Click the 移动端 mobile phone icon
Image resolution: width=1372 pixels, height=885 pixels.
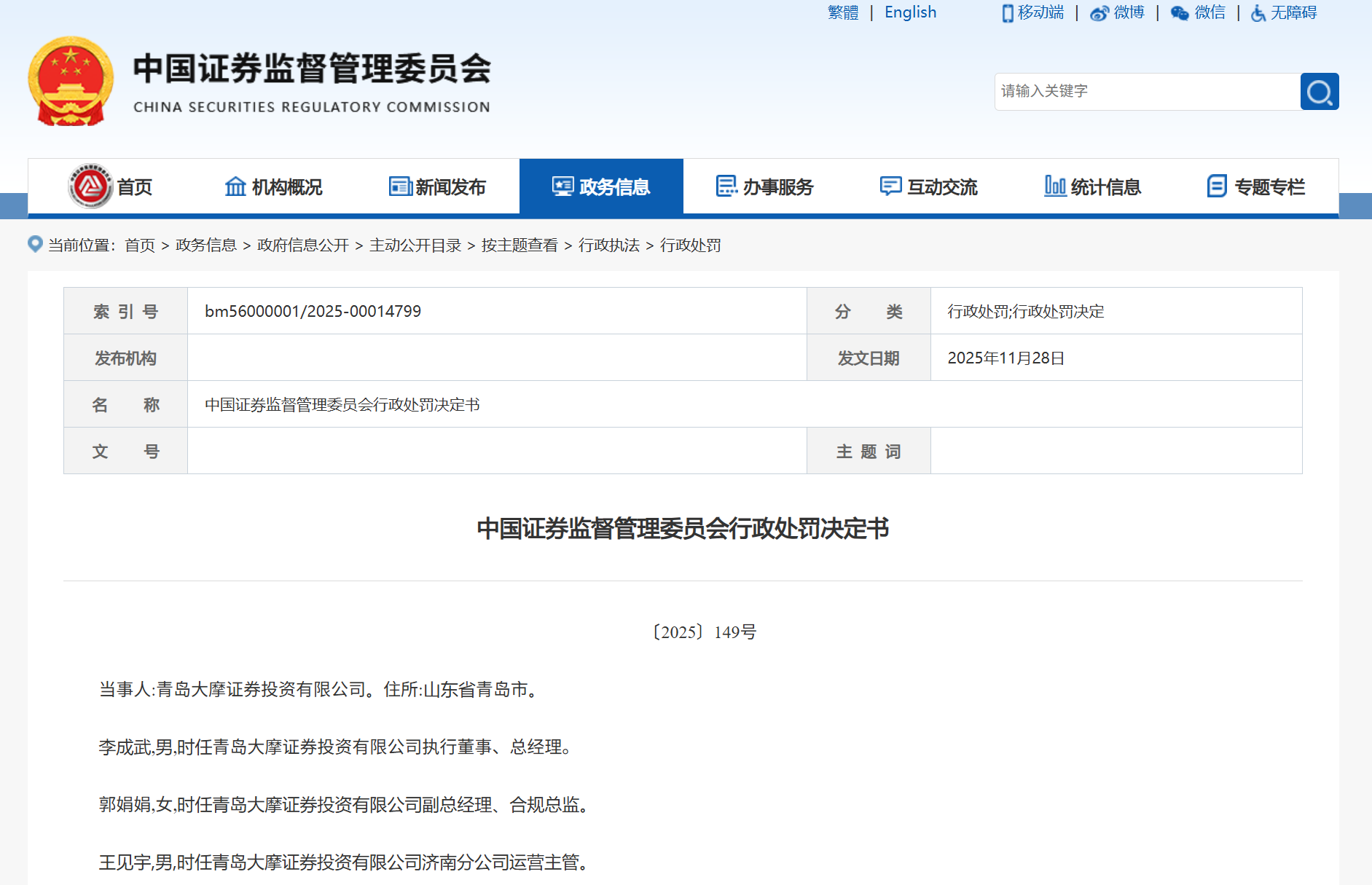coord(1007,13)
